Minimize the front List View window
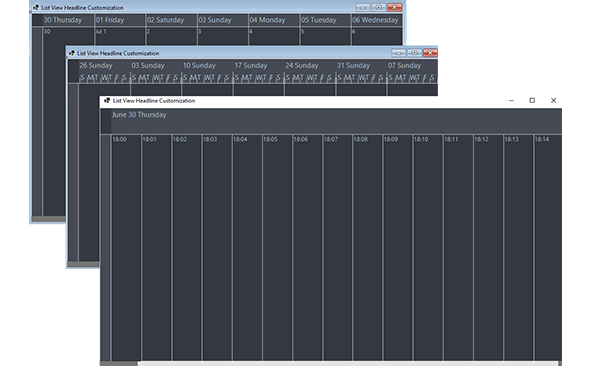 pos(511,100)
